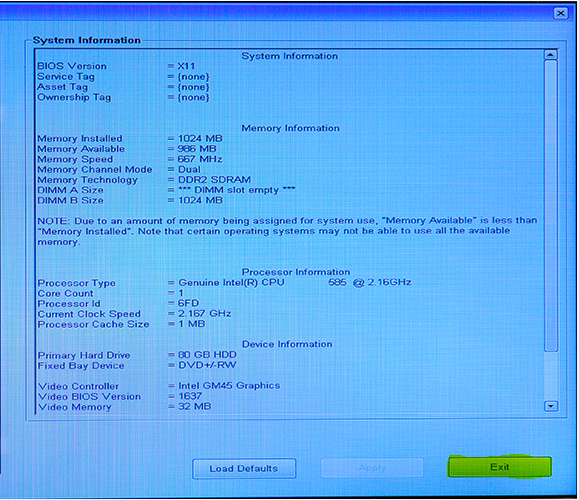Select the Processor Type line
Image resolution: width=579 pixels, height=500 pixels.
[x=224, y=283]
